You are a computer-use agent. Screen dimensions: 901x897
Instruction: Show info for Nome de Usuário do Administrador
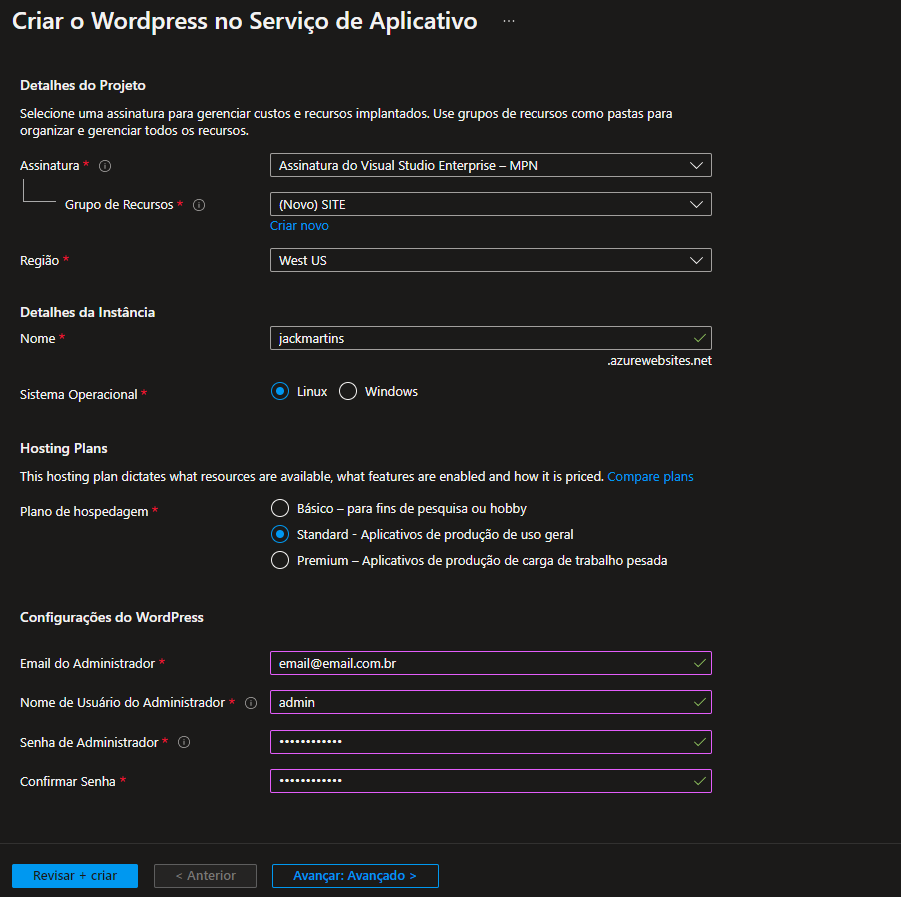point(251,703)
